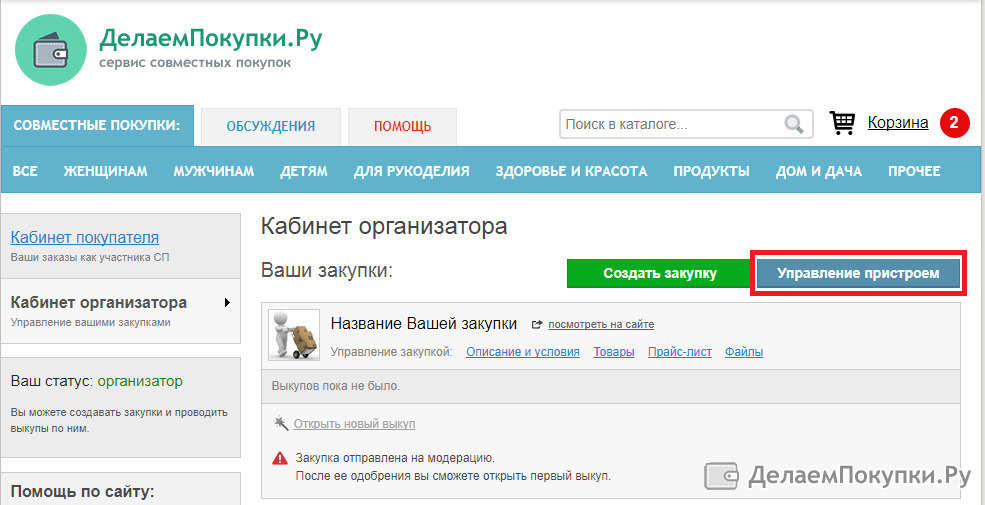
Task: Select the МУЖЧИНАМ category
Action: click(x=214, y=171)
